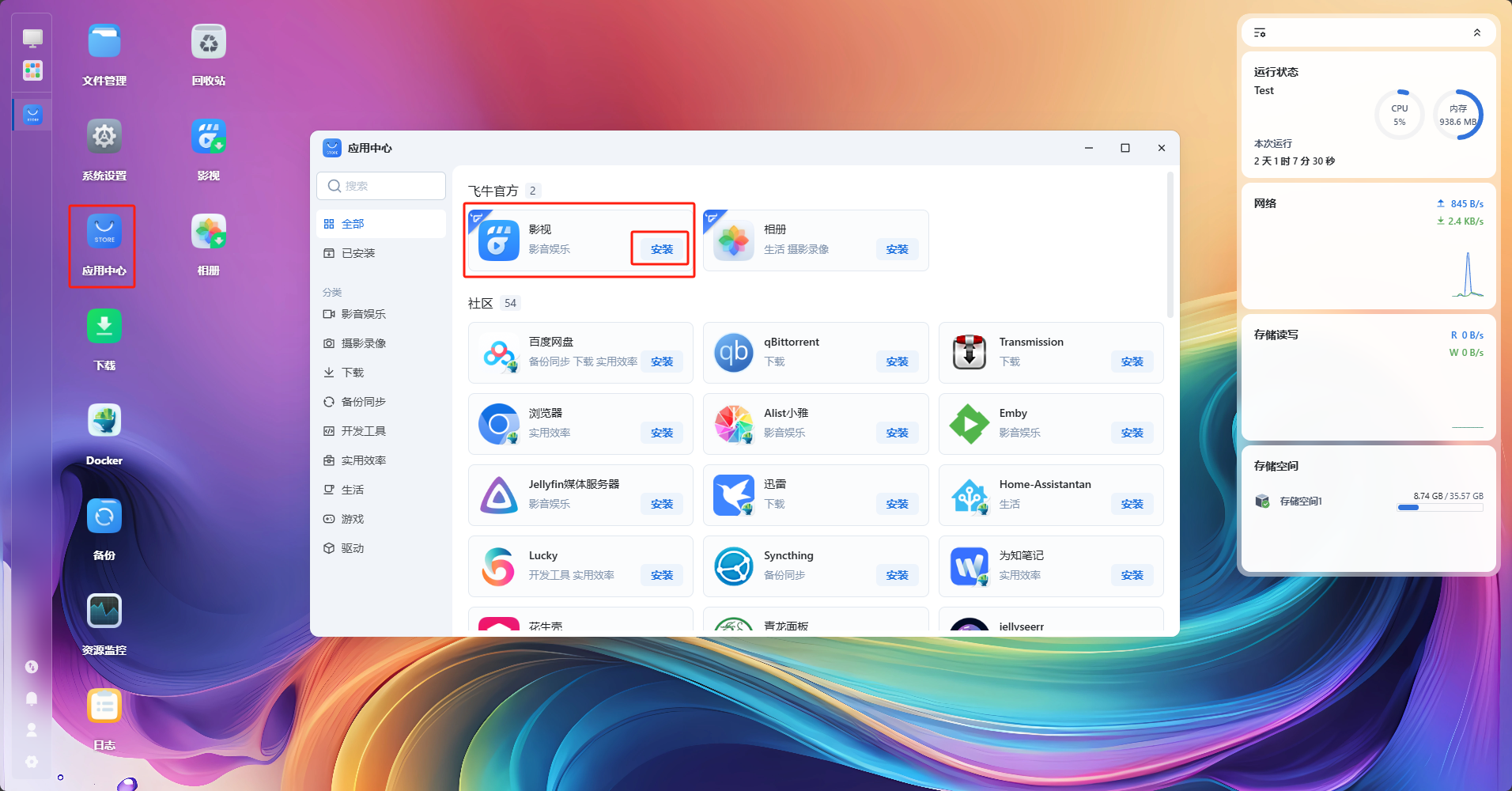Filter by 影音娱乐 category
1512x791 pixels.
(381, 314)
